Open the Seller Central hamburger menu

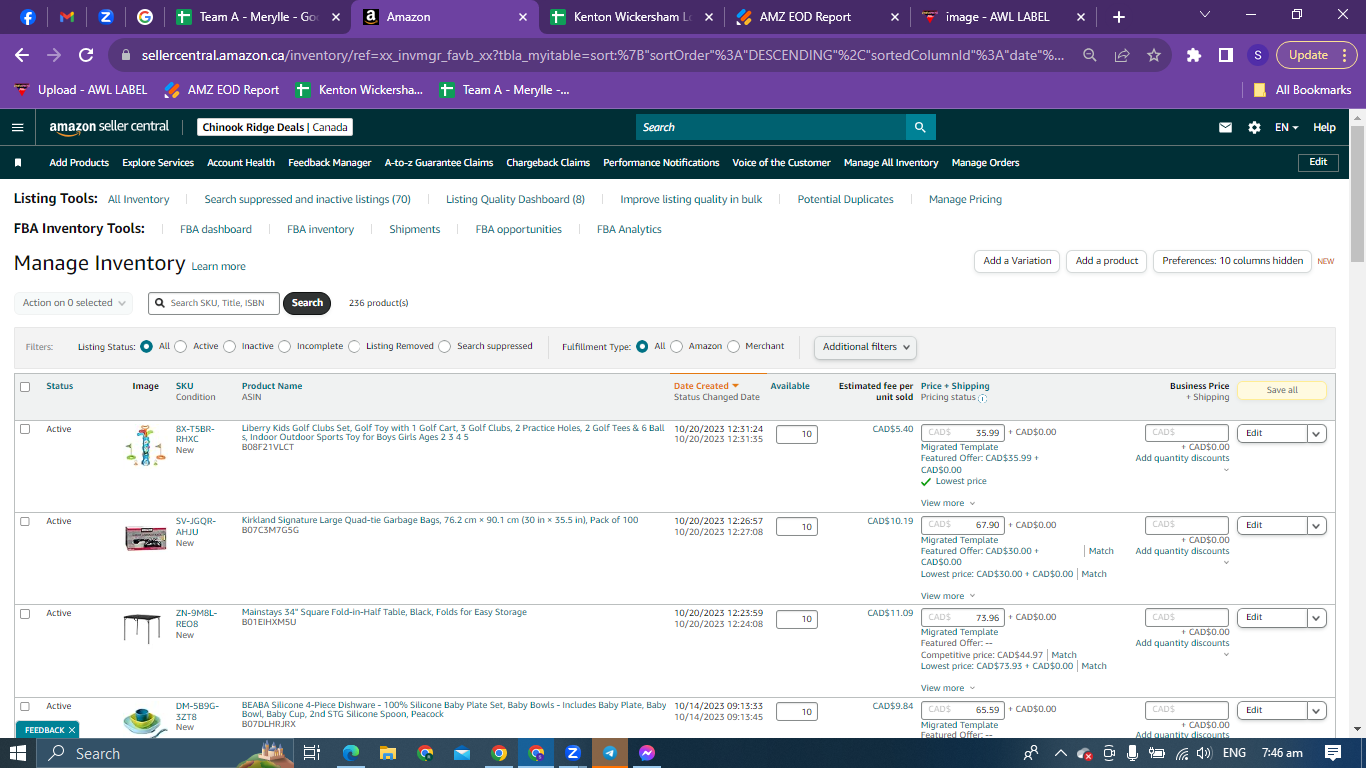pyautogui.click(x=17, y=127)
